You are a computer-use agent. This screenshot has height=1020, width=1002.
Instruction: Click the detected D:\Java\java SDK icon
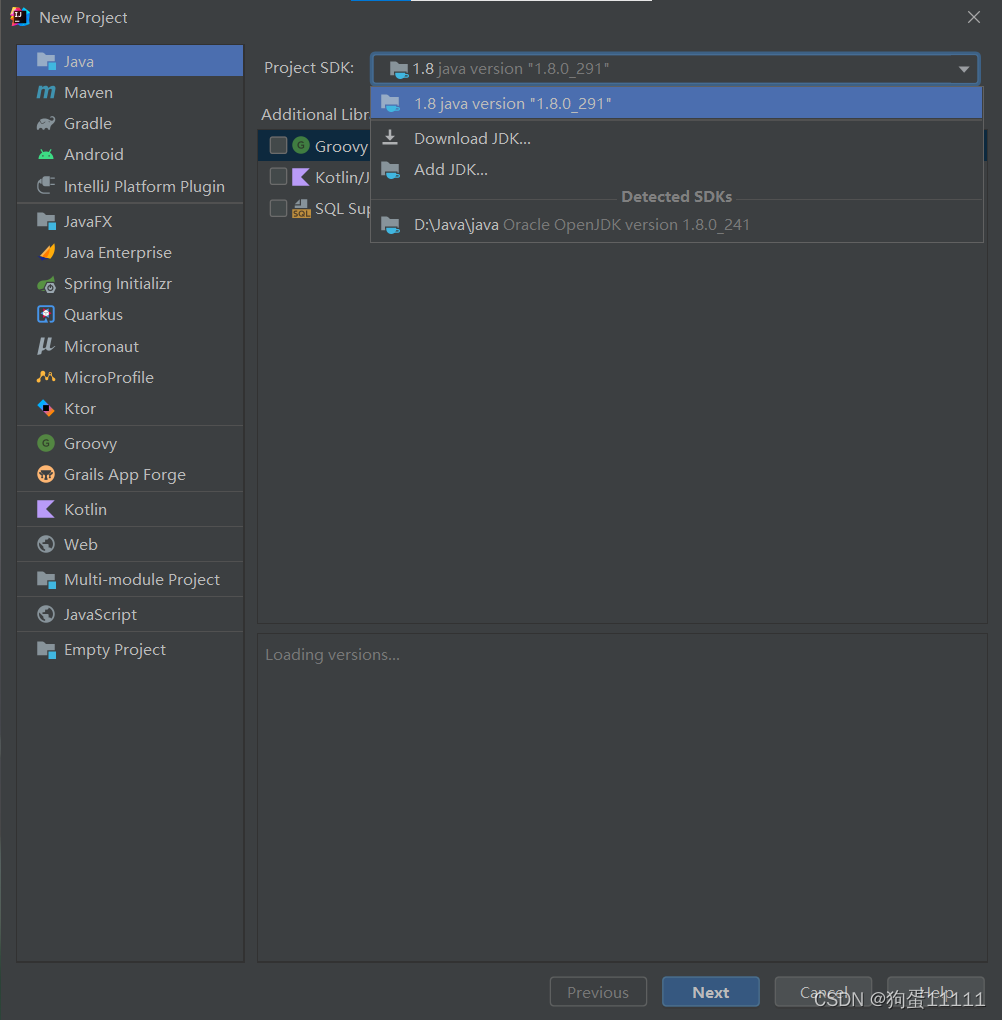390,225
